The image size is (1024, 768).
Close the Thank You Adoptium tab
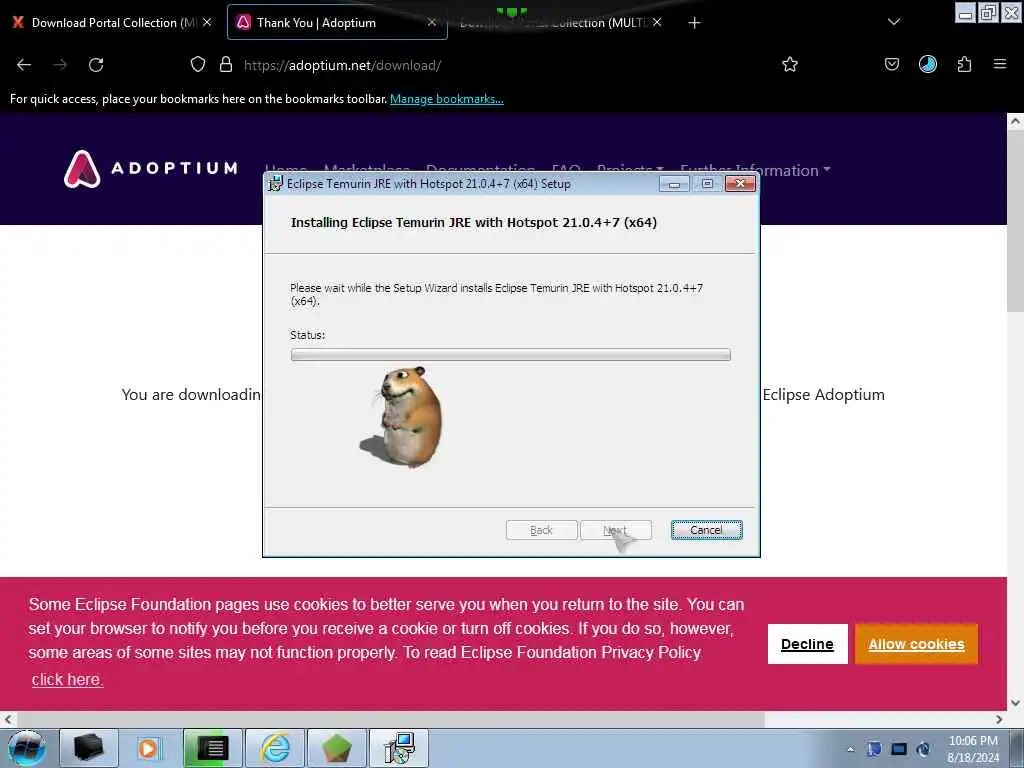click(432, 22)
